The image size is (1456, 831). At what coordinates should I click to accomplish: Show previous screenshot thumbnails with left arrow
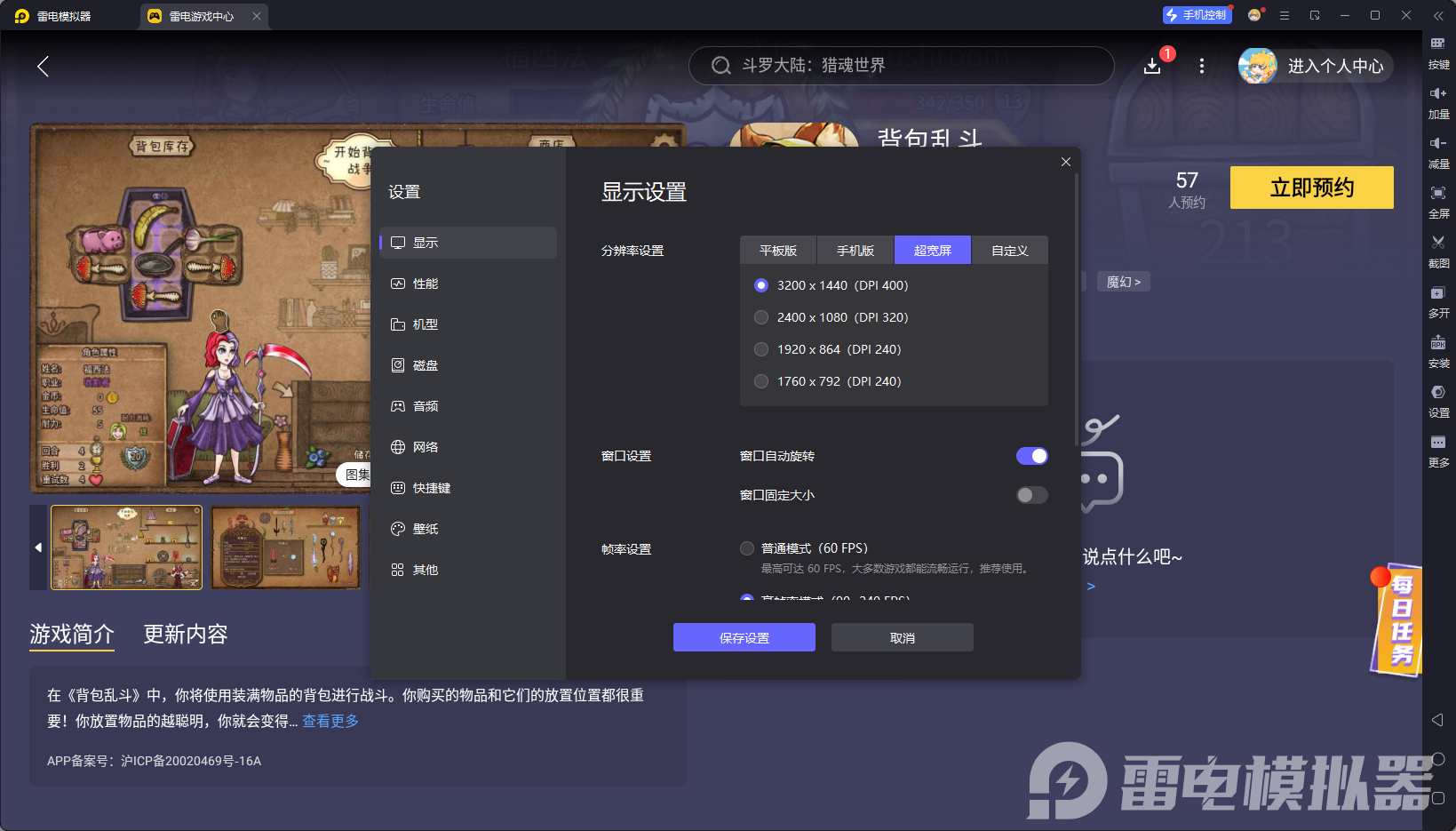point(38,547)
